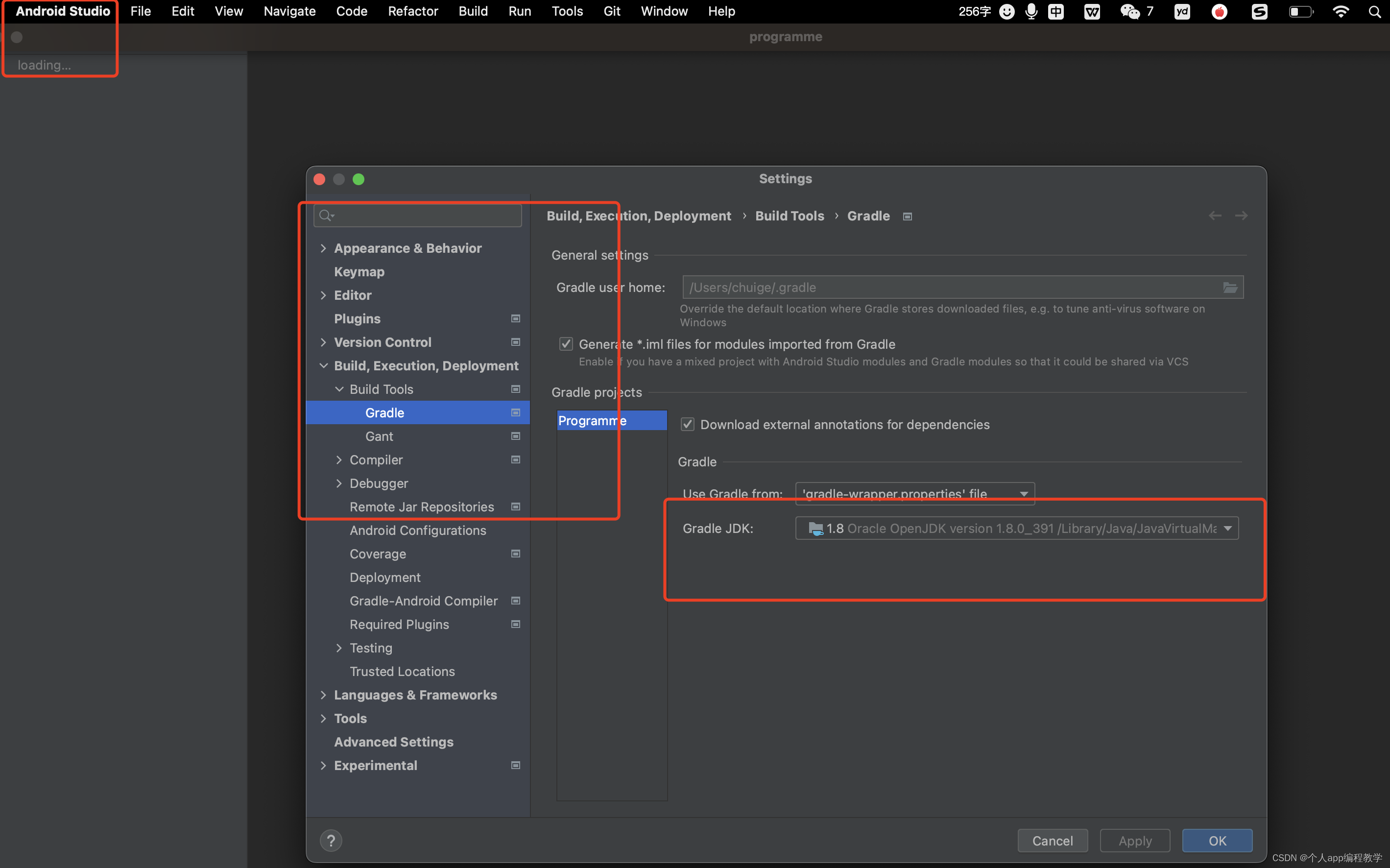1390x868 pixels.
Task: Open the Gradle JDK dropdown
Action: [x=1016, y=528]
